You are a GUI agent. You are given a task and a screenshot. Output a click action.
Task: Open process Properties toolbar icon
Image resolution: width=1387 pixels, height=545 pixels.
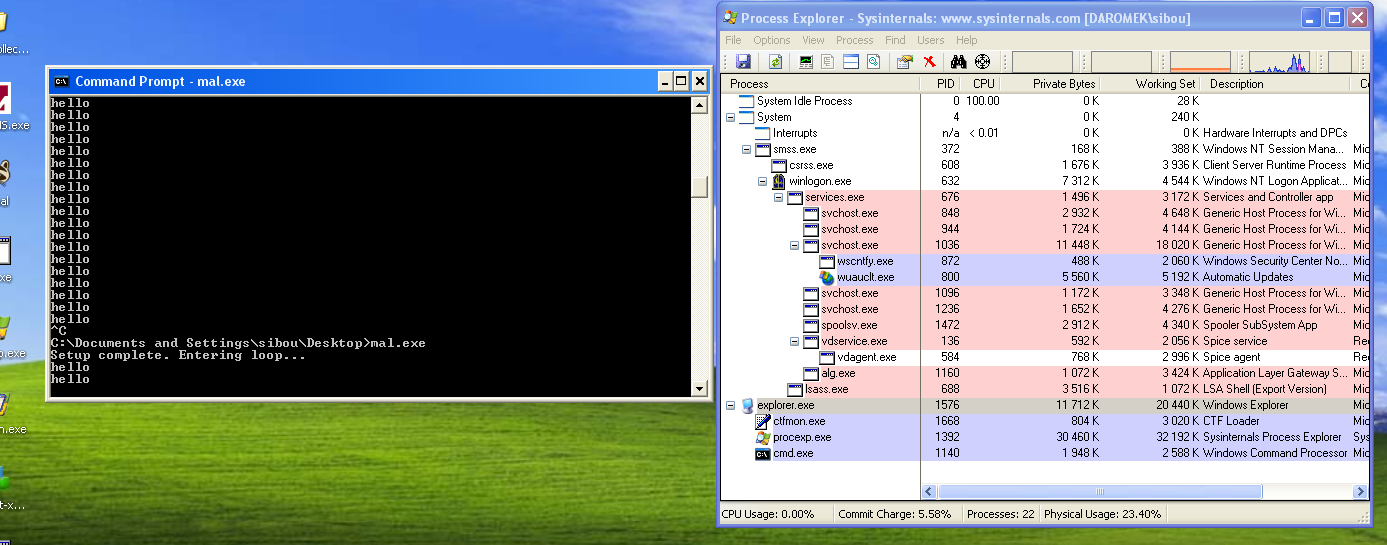tap(904, 62)
